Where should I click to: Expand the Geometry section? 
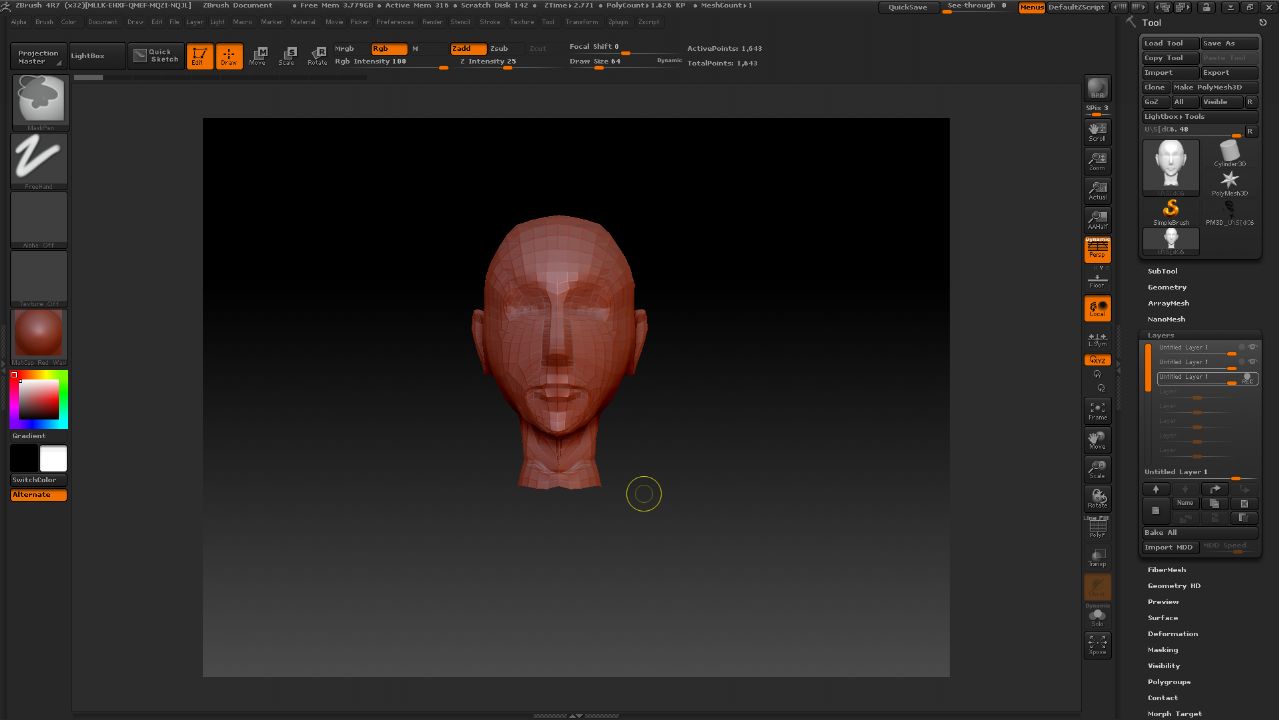point(1167,287)
